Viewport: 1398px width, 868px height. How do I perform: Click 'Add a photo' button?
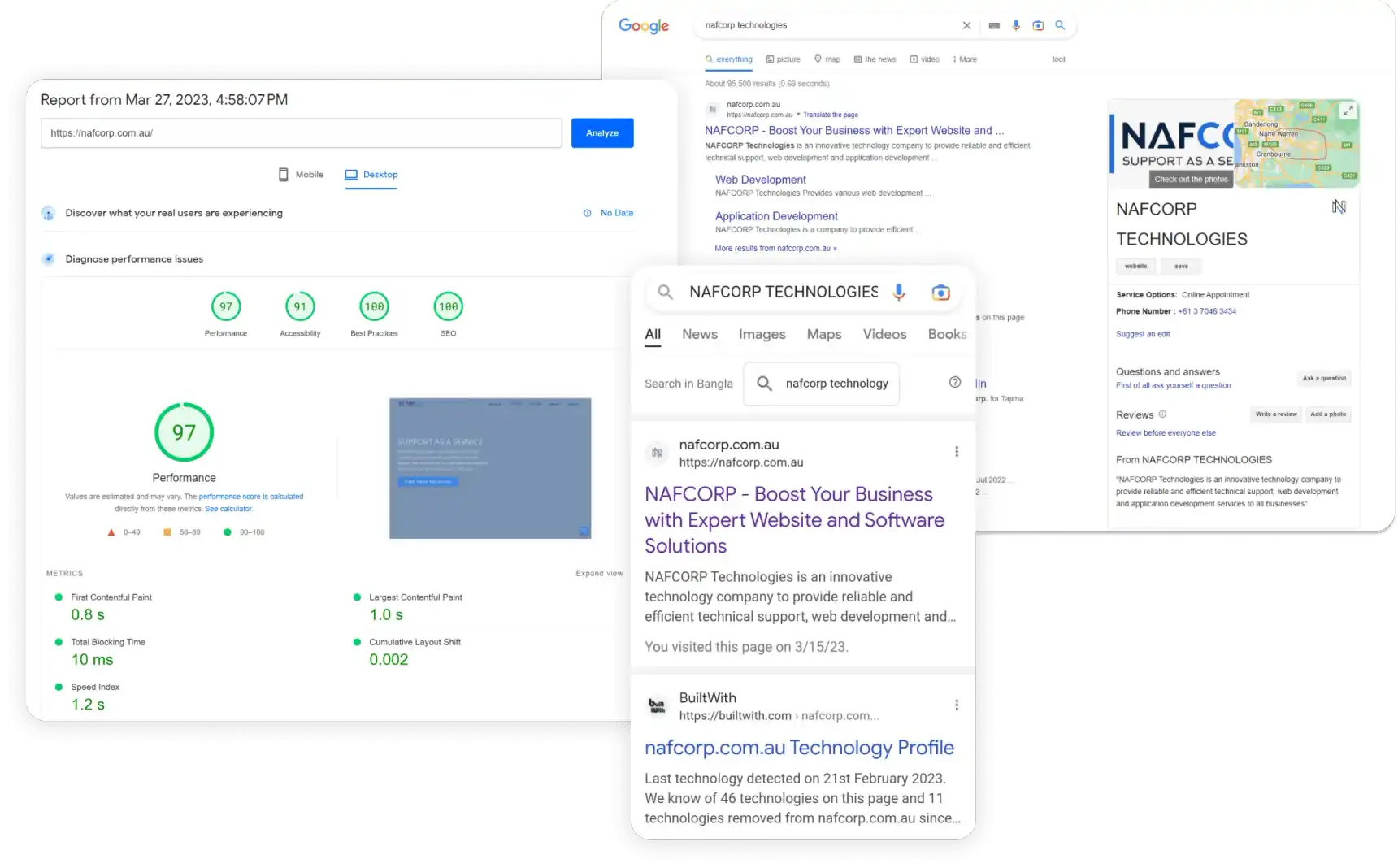coord(1328,414)
